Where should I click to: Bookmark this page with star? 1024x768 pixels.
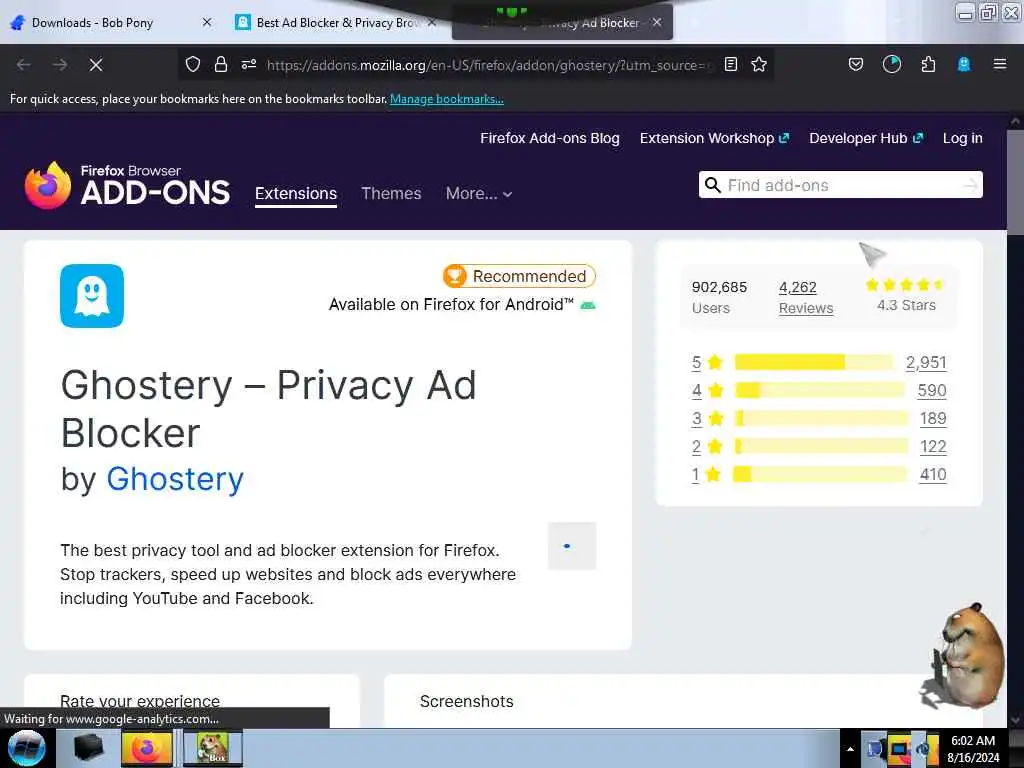pyautogui.click(x=759, y=64)
